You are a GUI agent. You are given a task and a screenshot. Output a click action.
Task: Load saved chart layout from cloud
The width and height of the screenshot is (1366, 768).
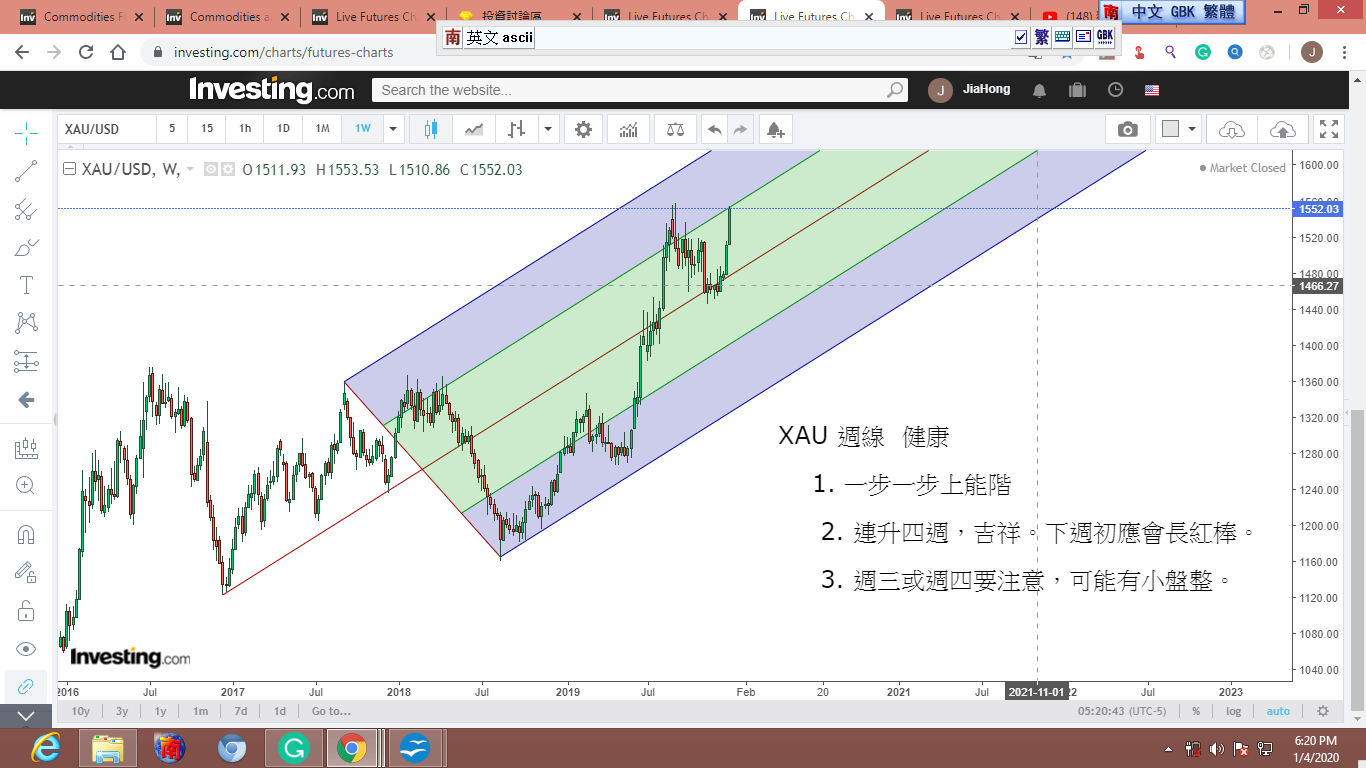pos(1232,129)
